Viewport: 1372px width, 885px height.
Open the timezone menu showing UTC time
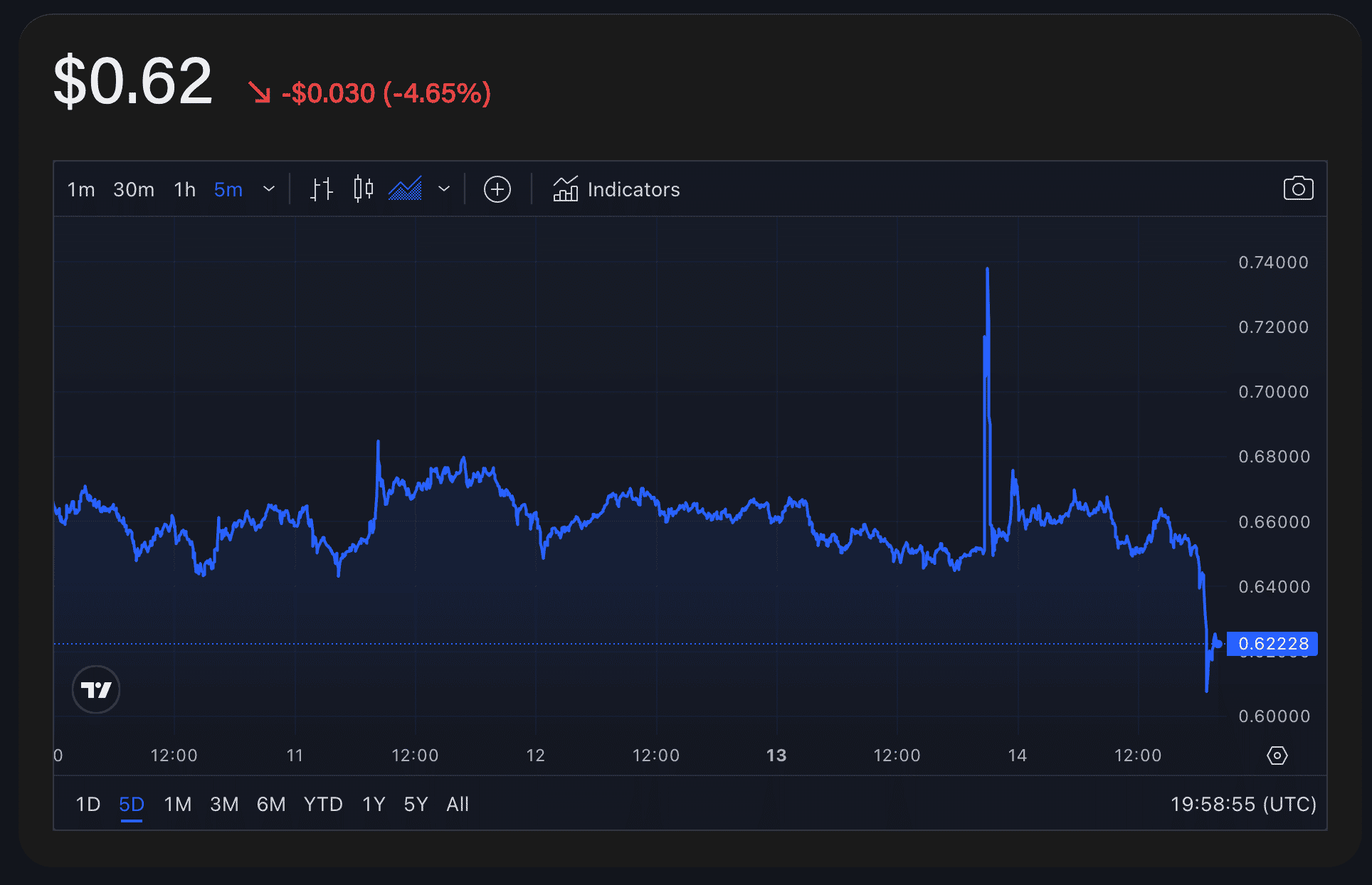tap(1242, 805)
